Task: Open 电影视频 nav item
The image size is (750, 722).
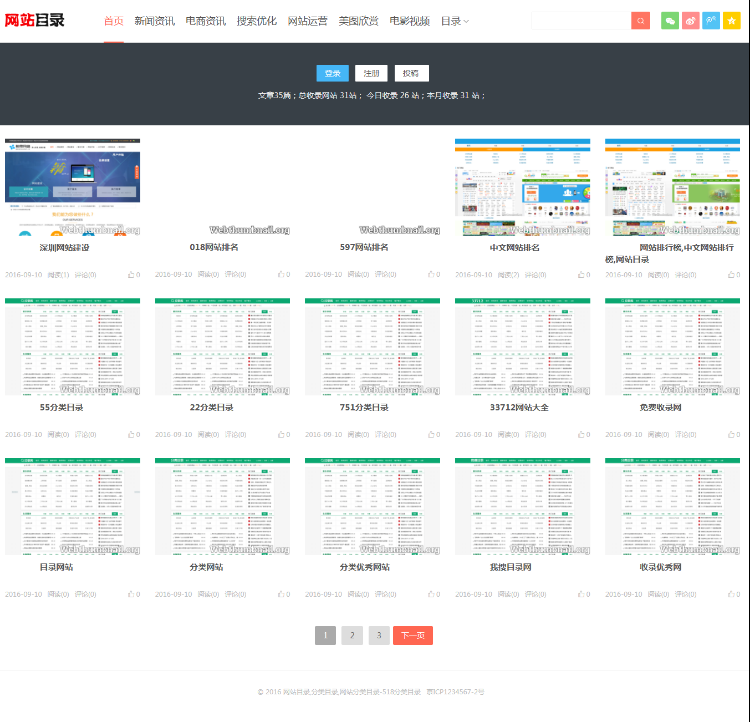Action: click(410, 21)
